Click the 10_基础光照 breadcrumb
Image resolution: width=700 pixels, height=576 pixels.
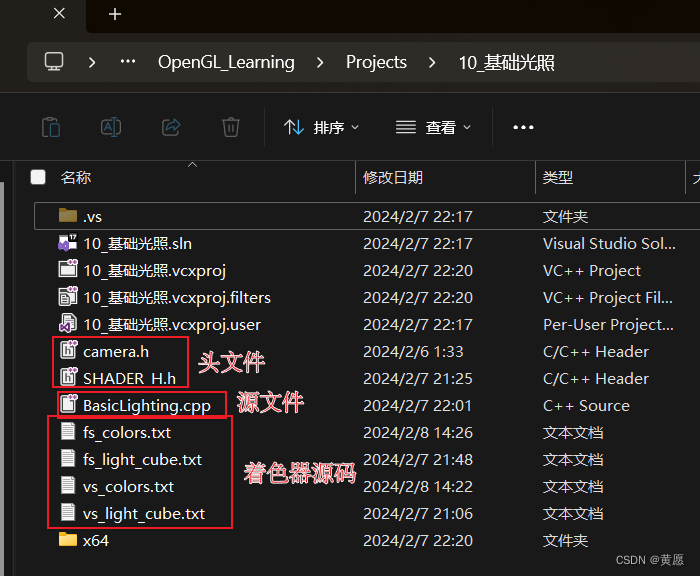click(507, 63)
